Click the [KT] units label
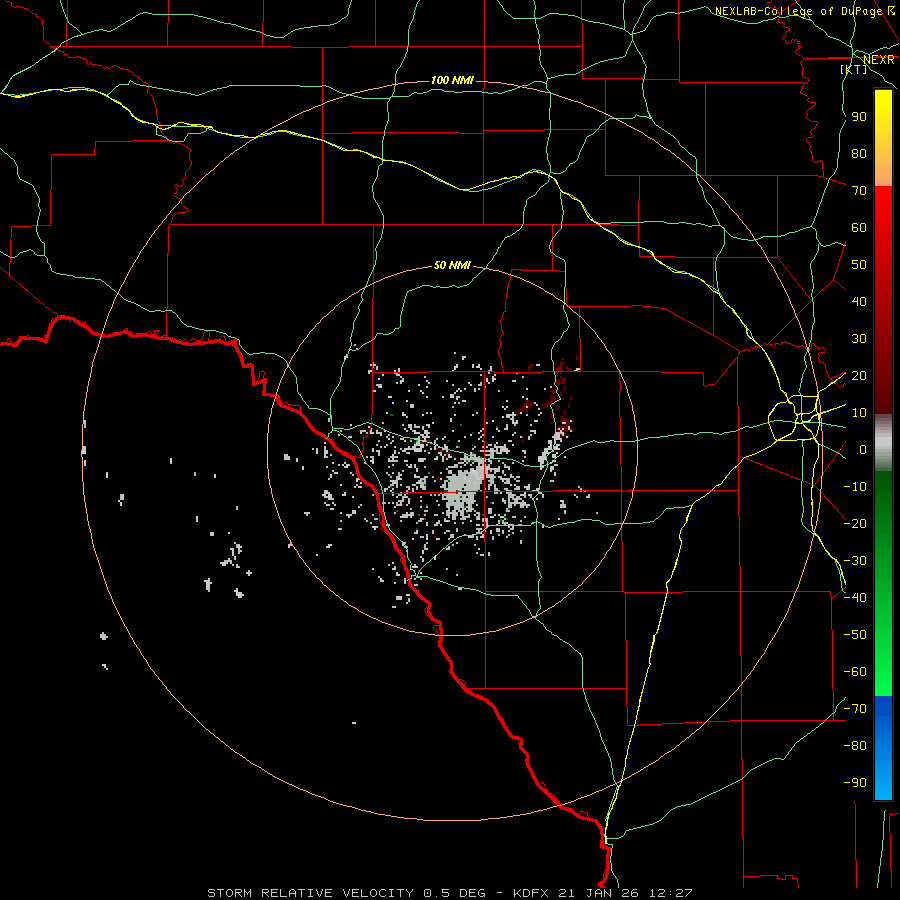The image size is (900, 900). pyautogui.click(x=854, y=69)
